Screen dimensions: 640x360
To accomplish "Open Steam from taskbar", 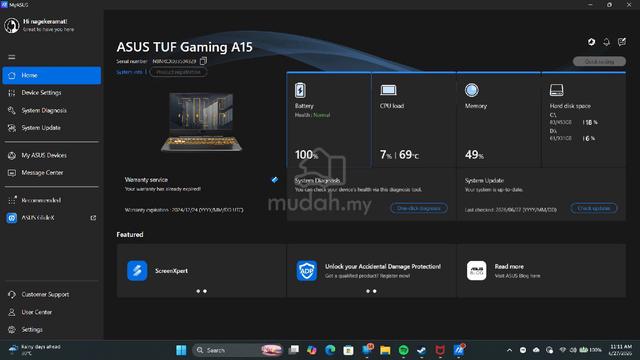I will (422, 350).
